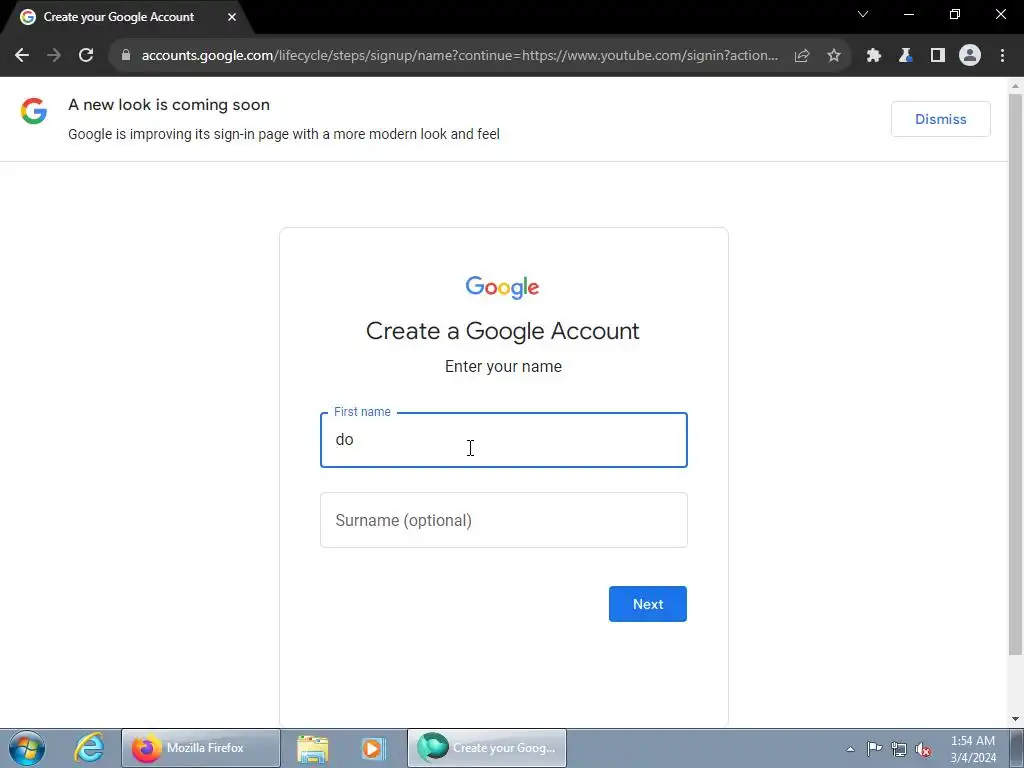The width and height of the screenshot is (1024, 768).
Task: Open the Windows Start menu
Action: [x=27, y=748]
